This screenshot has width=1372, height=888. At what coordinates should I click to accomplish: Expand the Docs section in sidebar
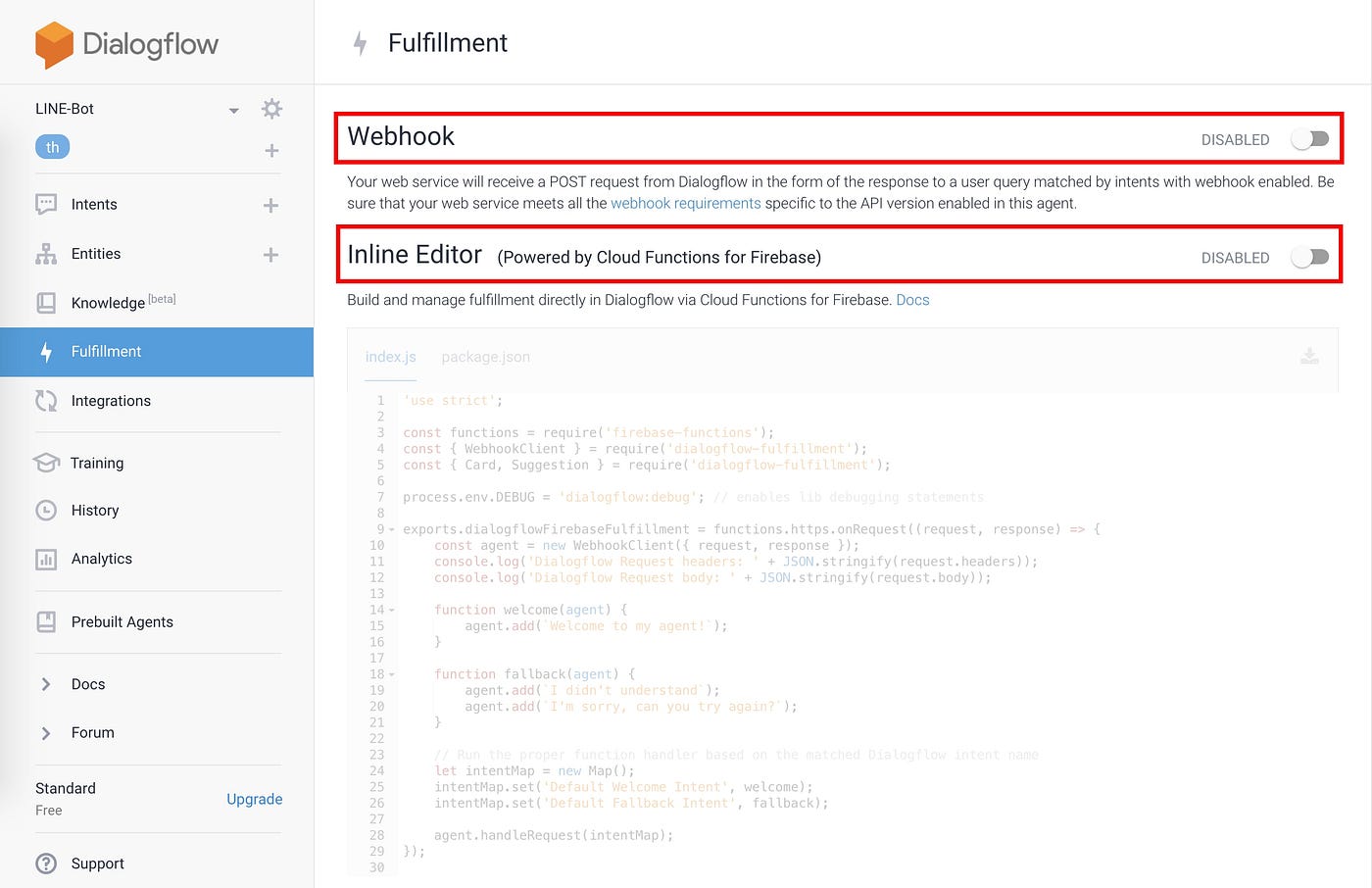[x=87, y=683]
